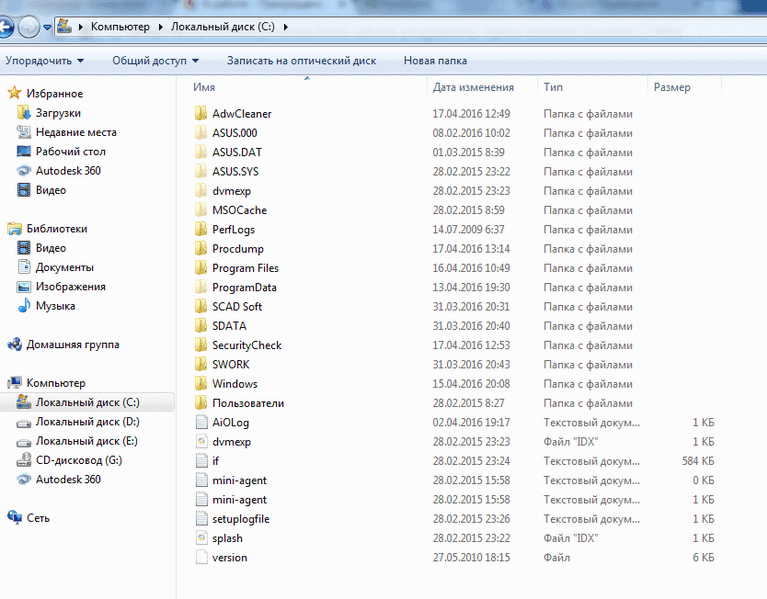Click the Autodesk 360 icon under Избранное
The height and width of the screenshot is (599, 767).
23,171
